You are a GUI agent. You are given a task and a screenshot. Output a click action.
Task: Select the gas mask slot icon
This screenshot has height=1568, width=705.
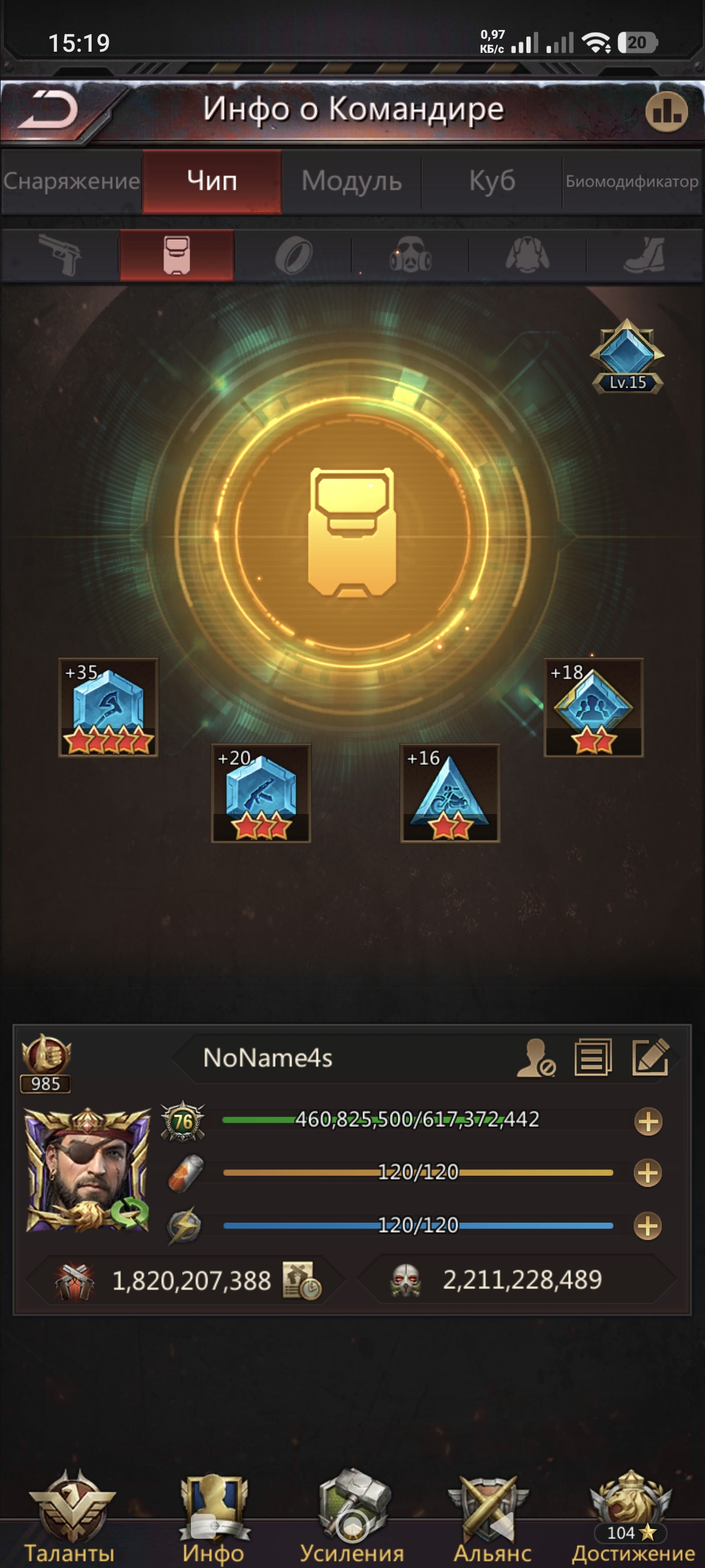click(410, 254)
